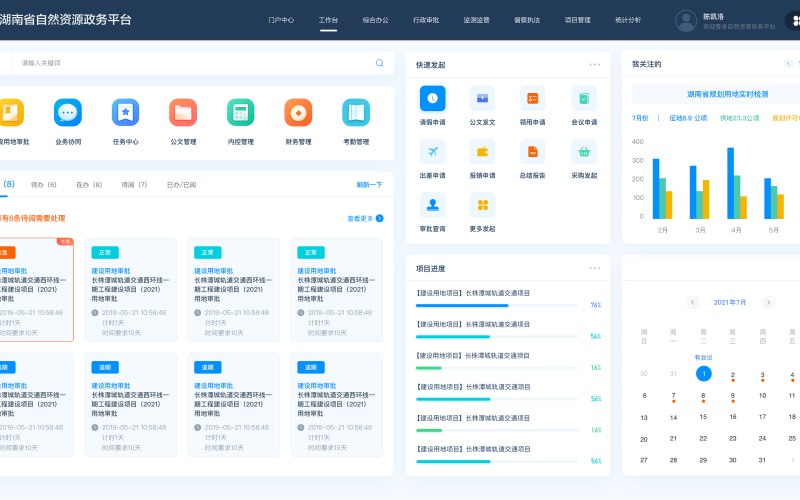The width and height of the screenshot is (800, 500).
Task: Click the tallest blue bar for 4月
Action: click(731, 183)
